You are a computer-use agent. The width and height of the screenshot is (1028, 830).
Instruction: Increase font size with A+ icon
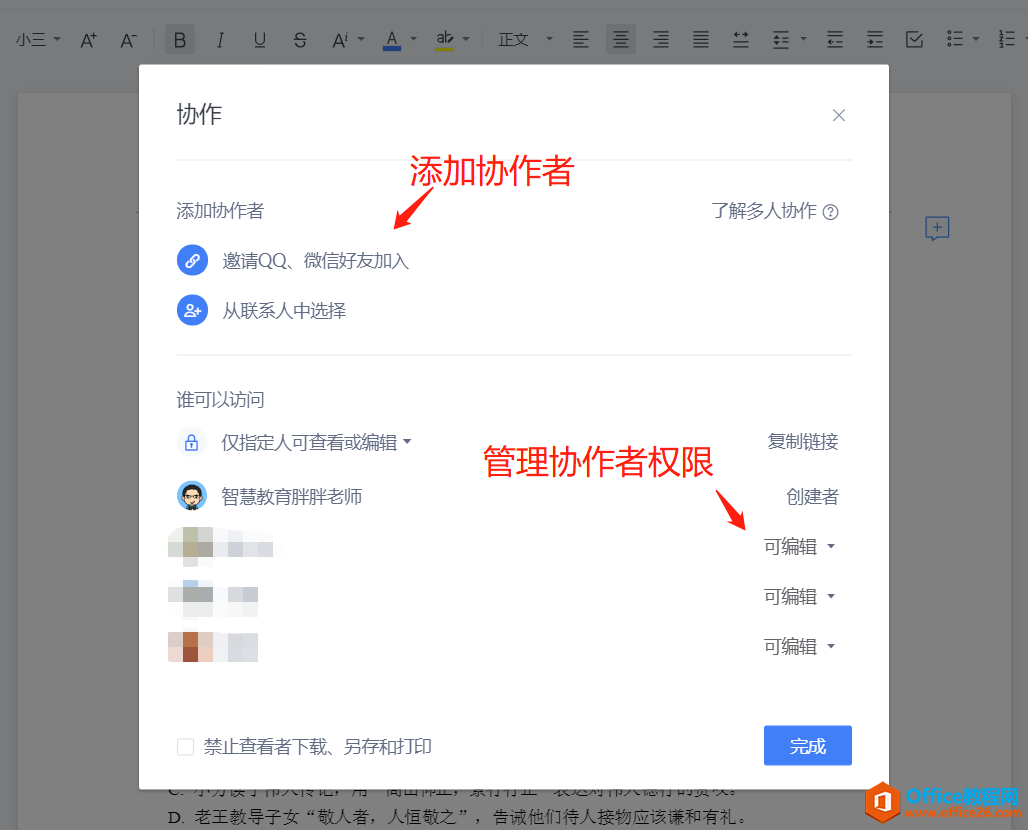(x=89, y=40)
